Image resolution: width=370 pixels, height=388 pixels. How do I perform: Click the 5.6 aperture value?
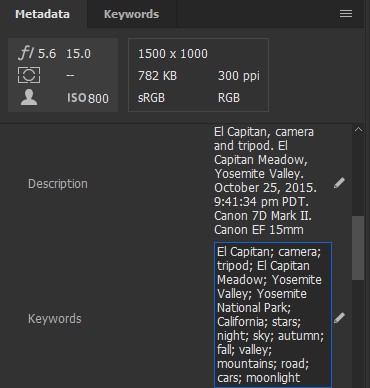(47, 54)
